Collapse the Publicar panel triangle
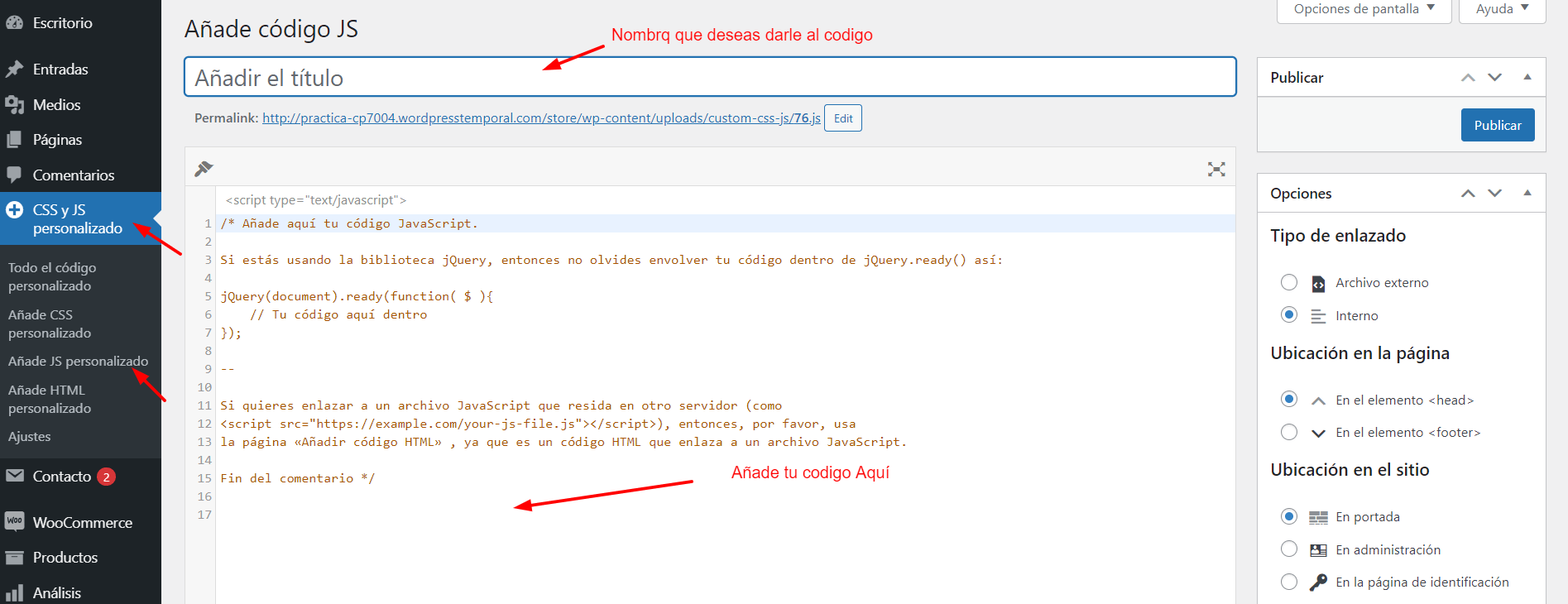Image resolution: width=1568 pixels, height=604 pixels. point(1527,77)
